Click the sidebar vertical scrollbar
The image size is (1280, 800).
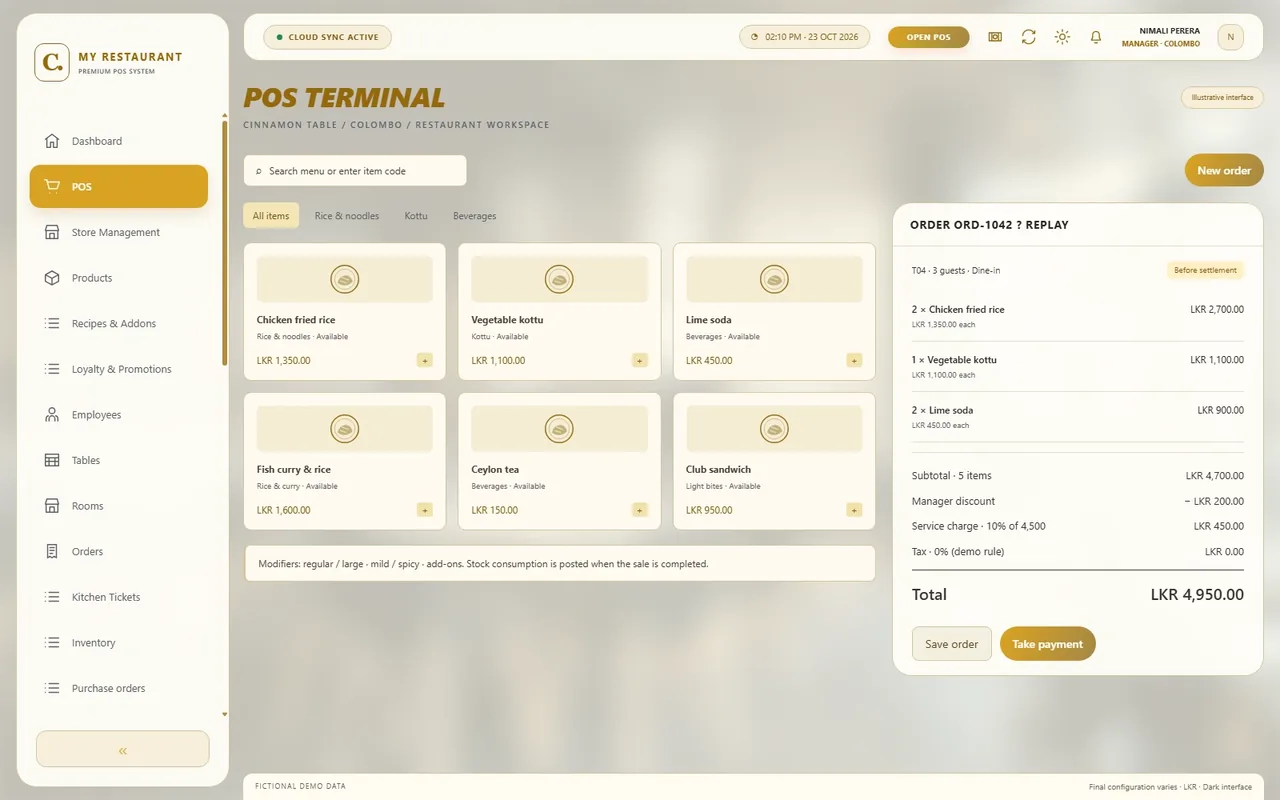(224, 241)
